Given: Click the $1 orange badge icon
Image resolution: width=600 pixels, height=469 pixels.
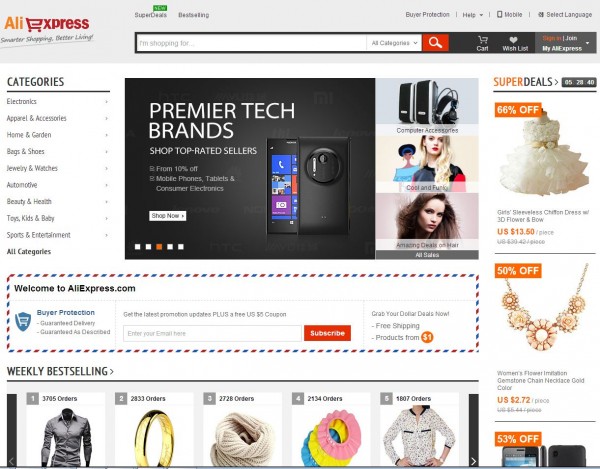Looking at the screenshot, I should [427, 337].
